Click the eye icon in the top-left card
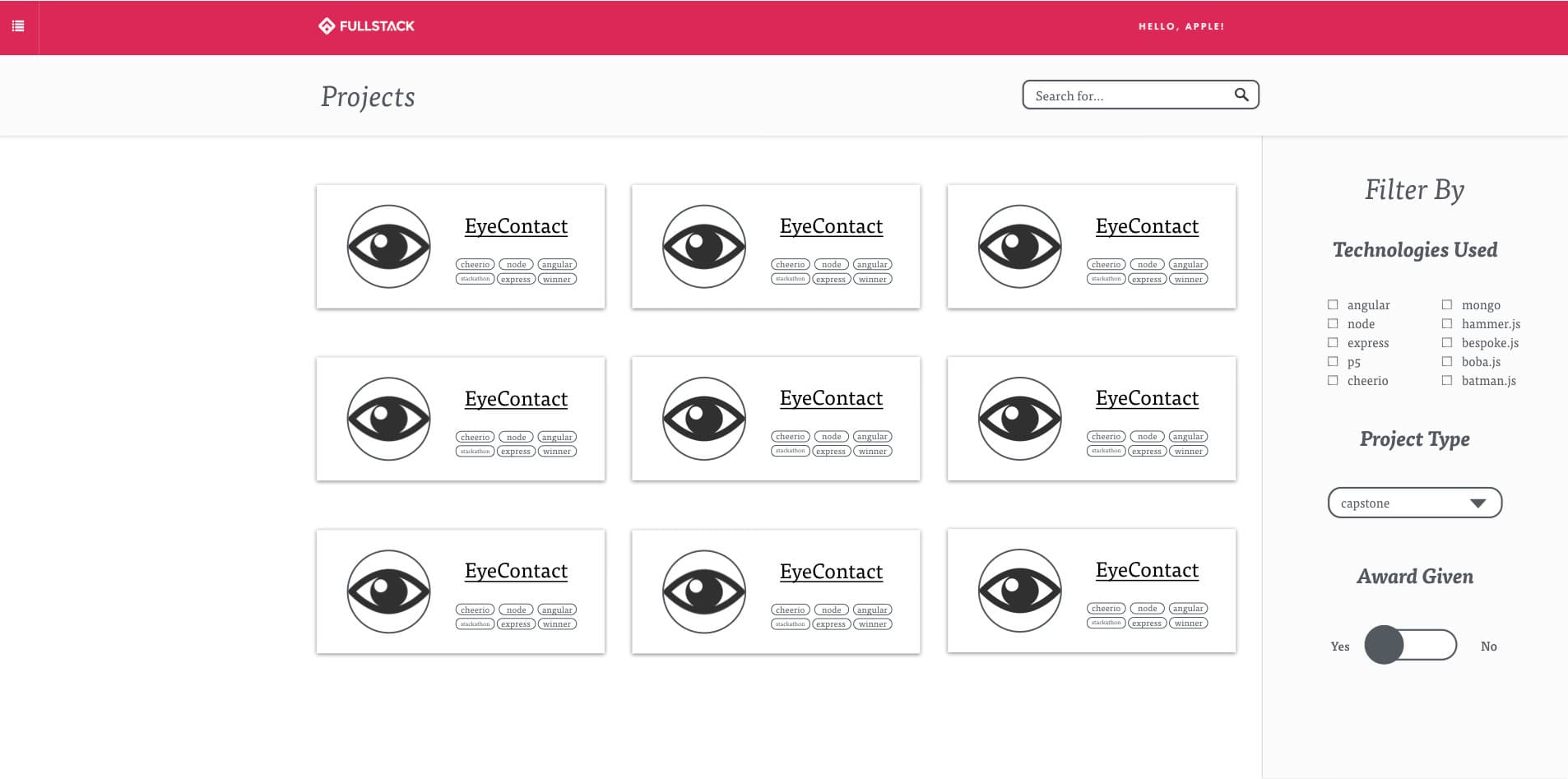This screenshot has height=779, width=1568. (x=388, y=247)
